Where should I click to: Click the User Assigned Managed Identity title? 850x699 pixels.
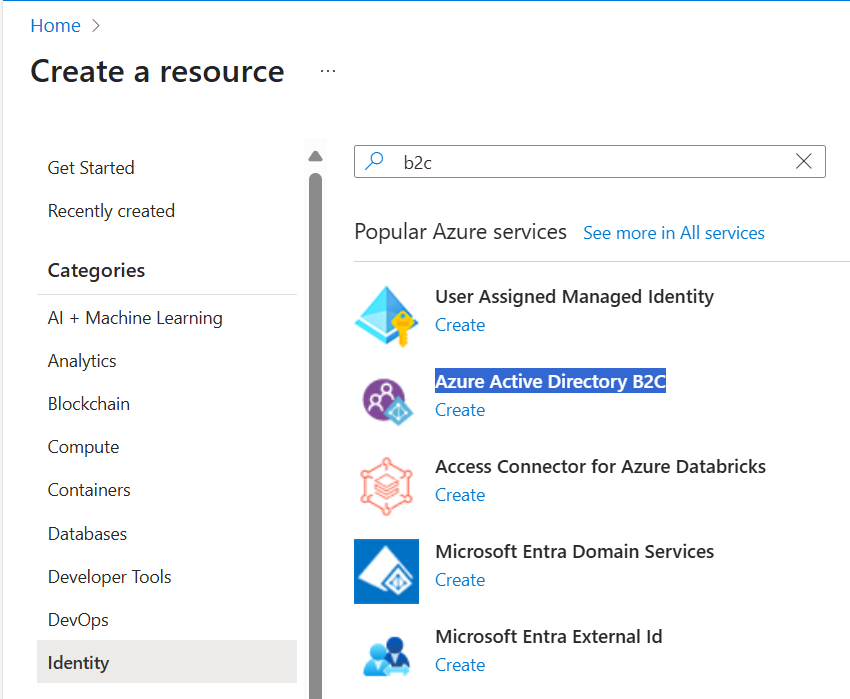coord(575,297)
